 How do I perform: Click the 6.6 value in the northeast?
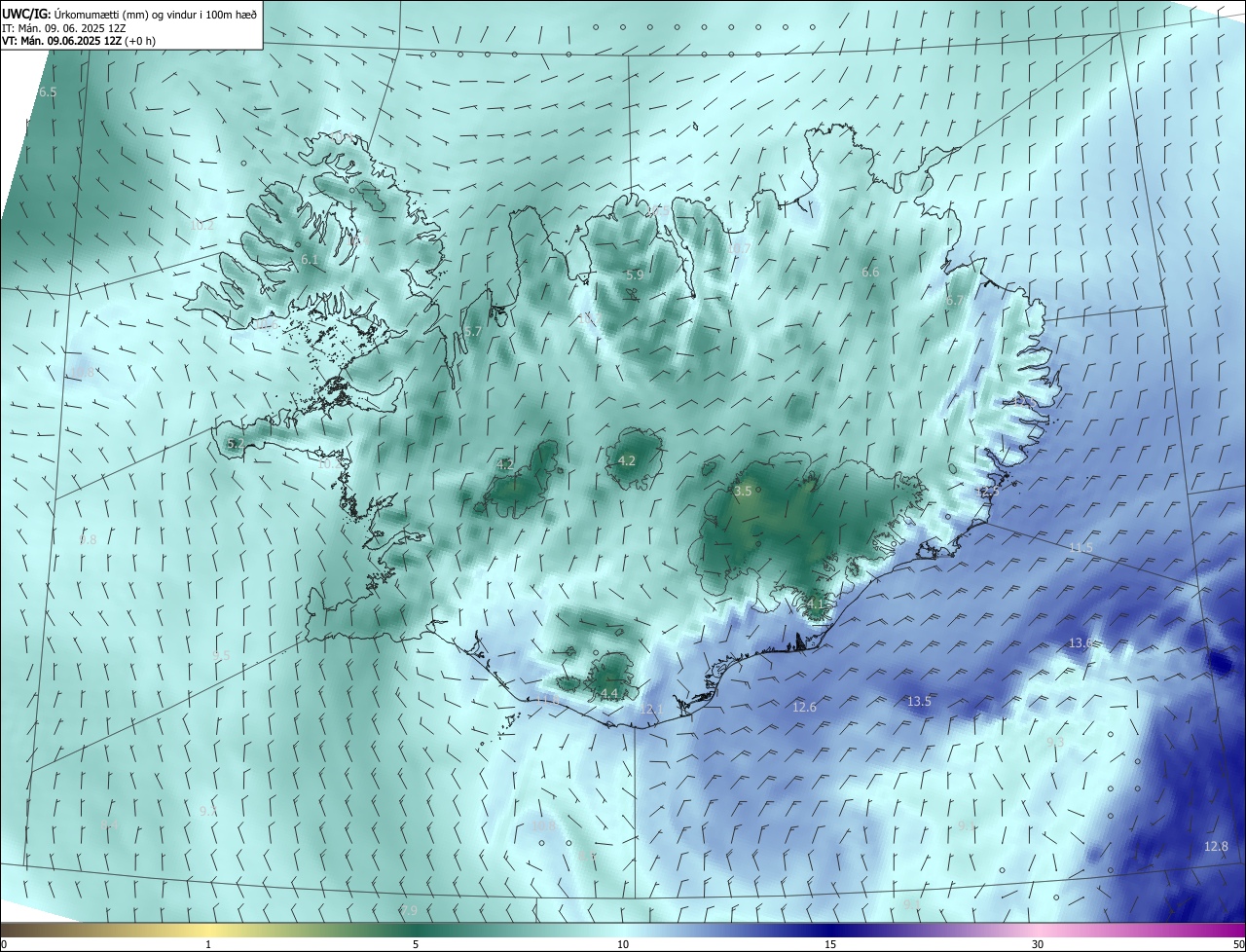pyautogui.click(x=870, y=273)
